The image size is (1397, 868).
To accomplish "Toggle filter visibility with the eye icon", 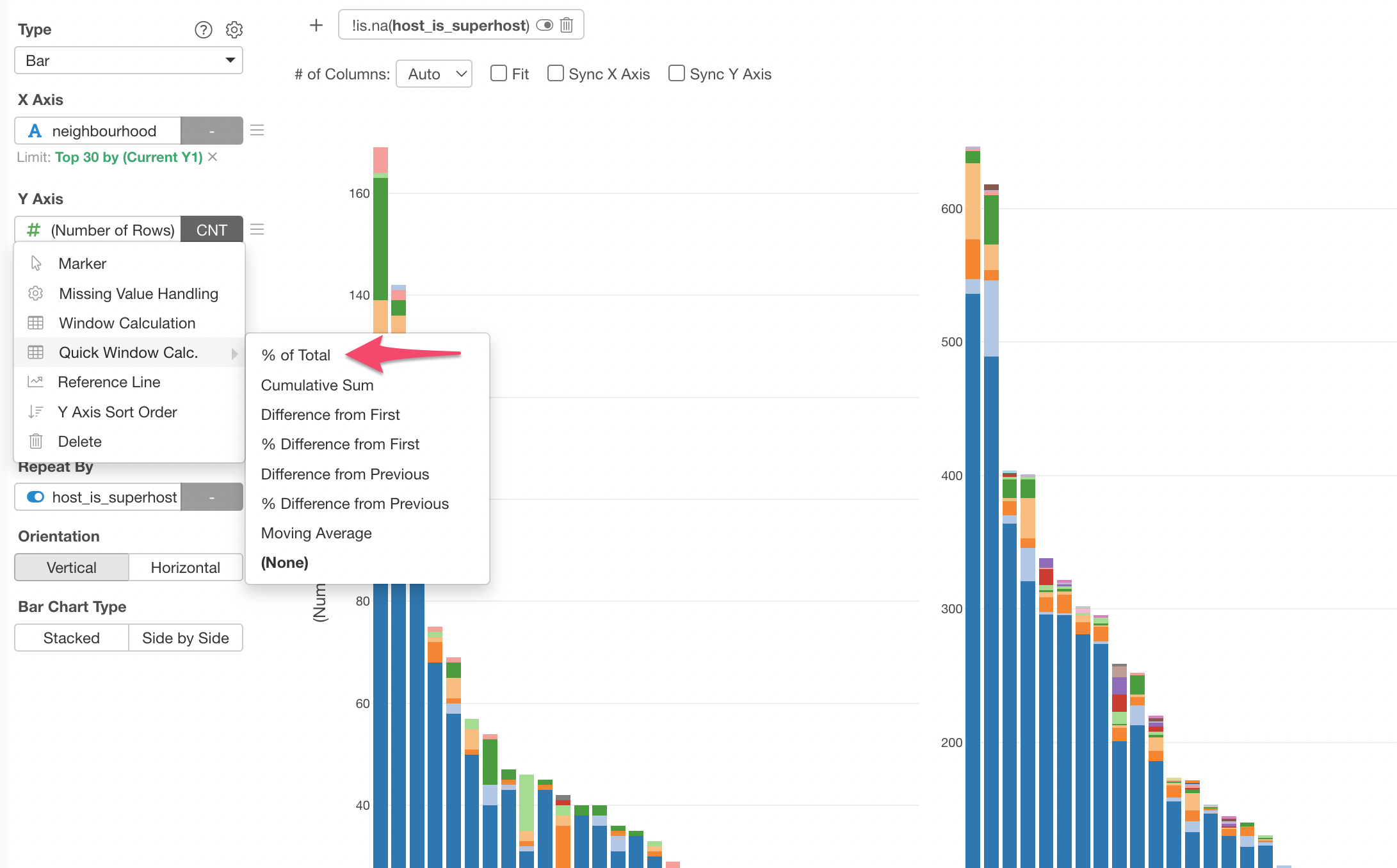I will click(545, 25).
